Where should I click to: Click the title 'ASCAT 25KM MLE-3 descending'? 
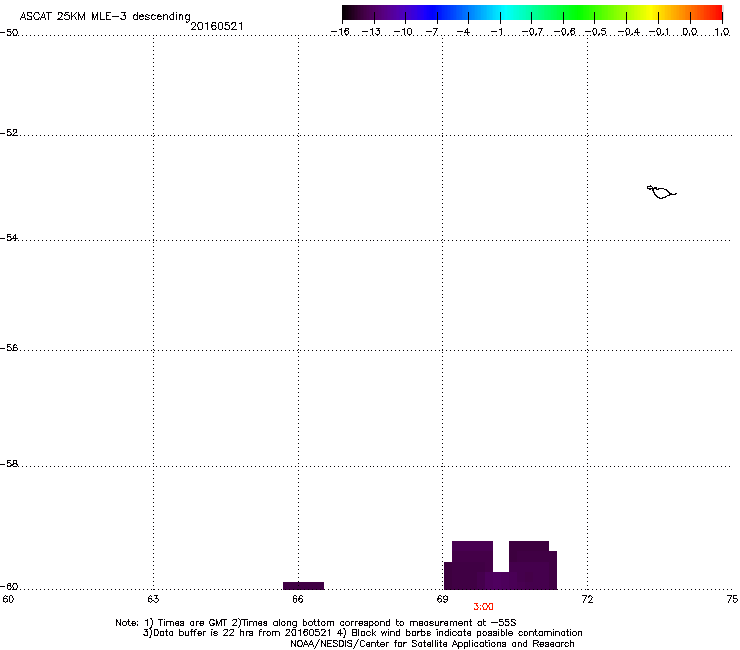pyautogui.click(x=105, y=17)
